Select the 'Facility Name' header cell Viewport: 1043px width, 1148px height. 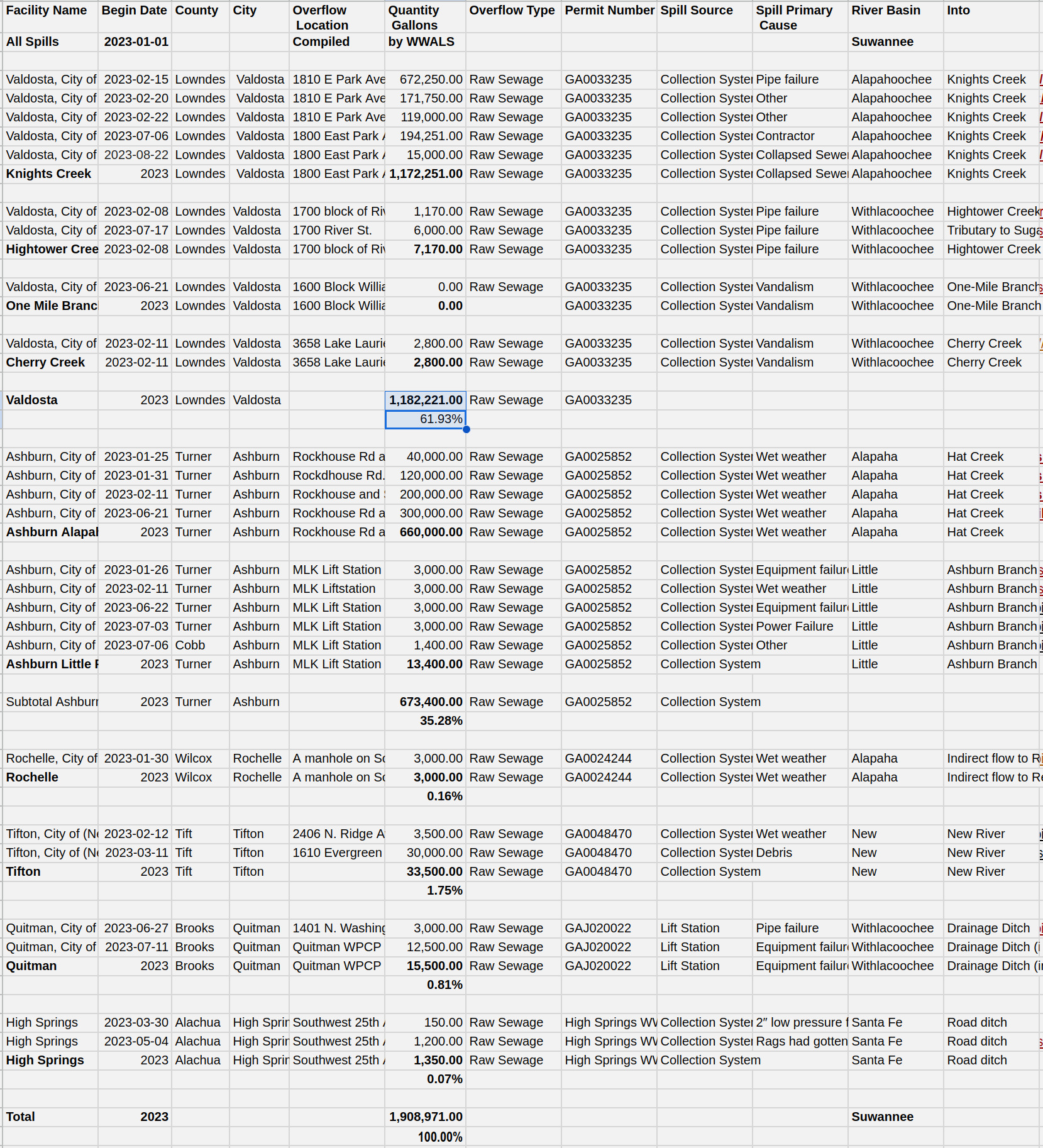(50, 17)
